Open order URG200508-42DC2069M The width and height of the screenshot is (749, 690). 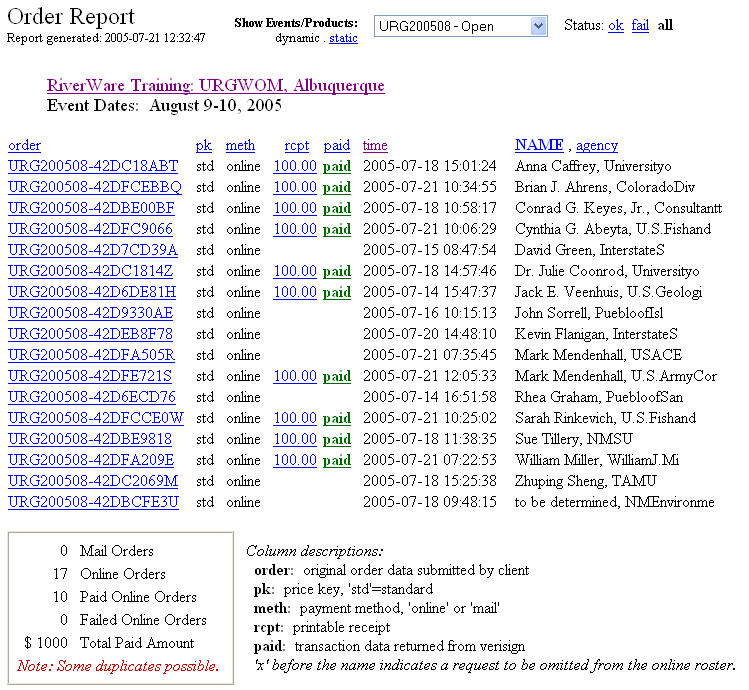(x=93, y=481)
